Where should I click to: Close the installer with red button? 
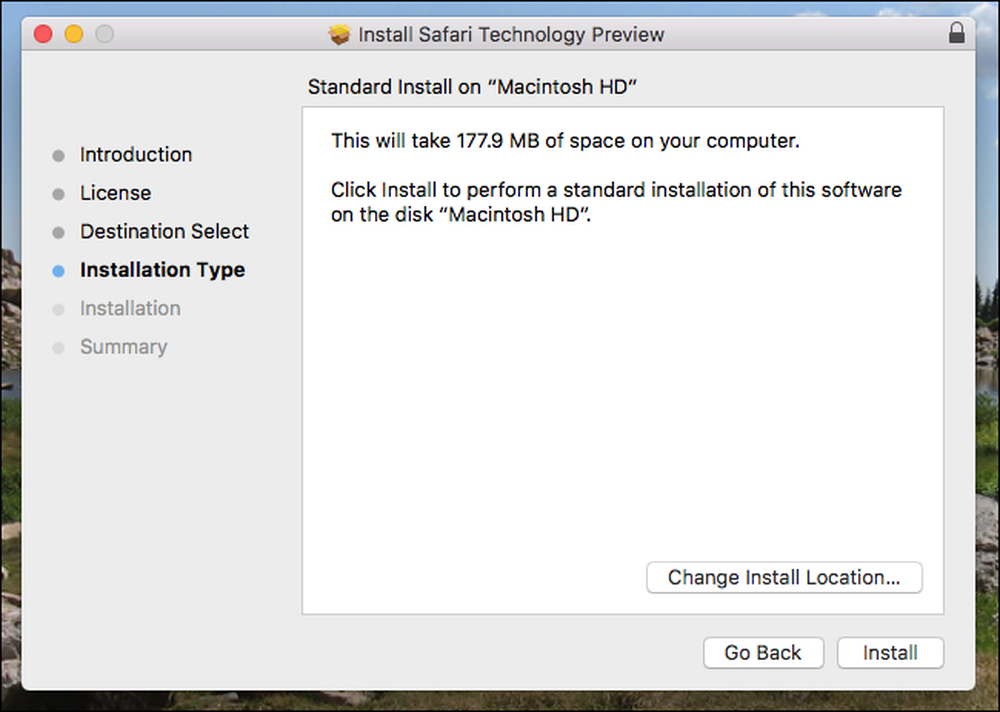point(43,34)
